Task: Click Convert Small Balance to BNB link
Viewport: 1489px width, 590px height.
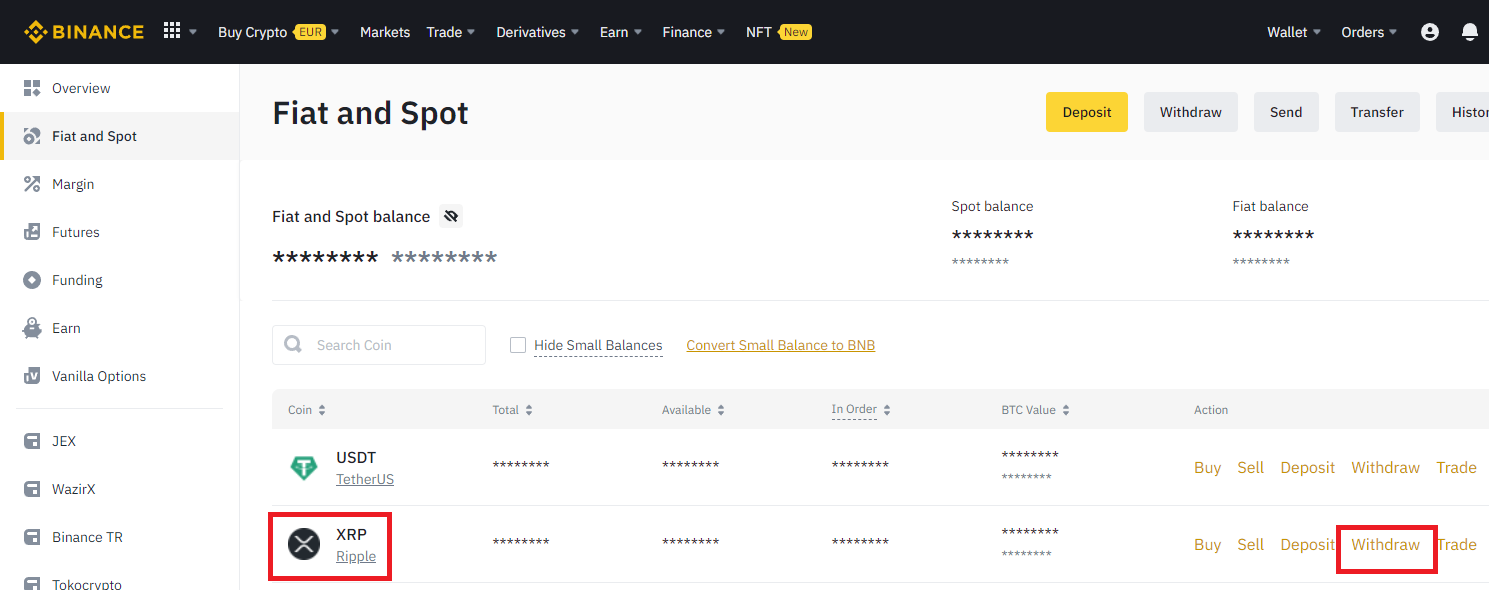Action: 781,345
